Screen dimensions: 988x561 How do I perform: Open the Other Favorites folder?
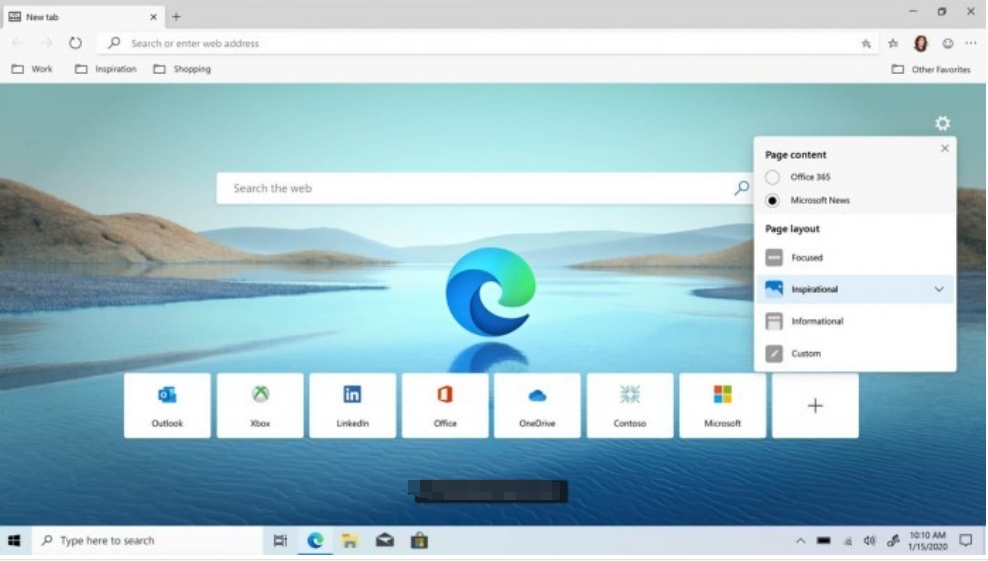[931, 69]
